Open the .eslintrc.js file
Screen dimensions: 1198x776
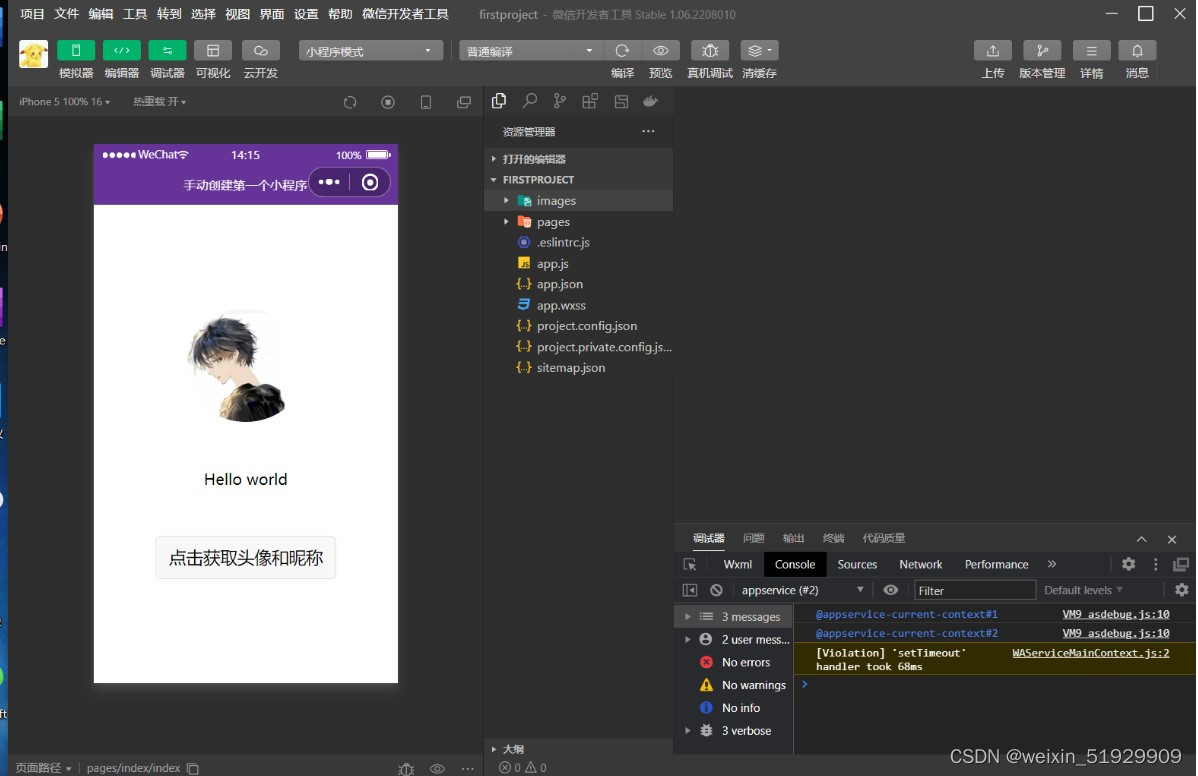pyautogui.click(x=578, y=242)
